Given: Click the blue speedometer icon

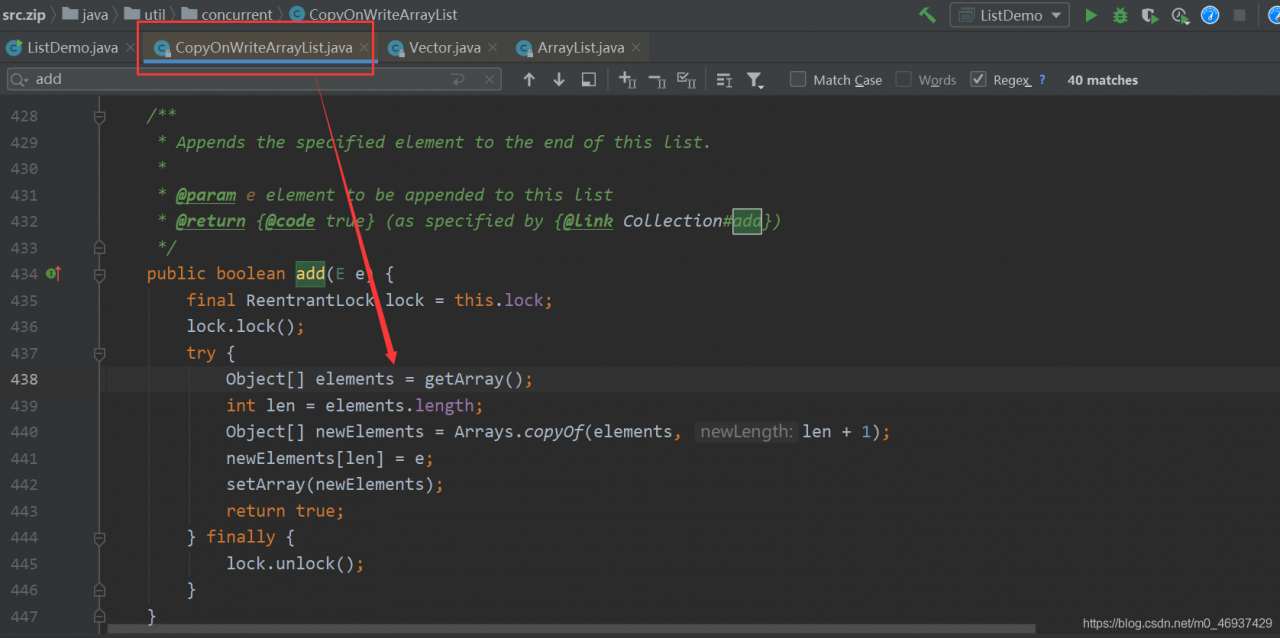Looking at the screenshot, I should 1210,15.
